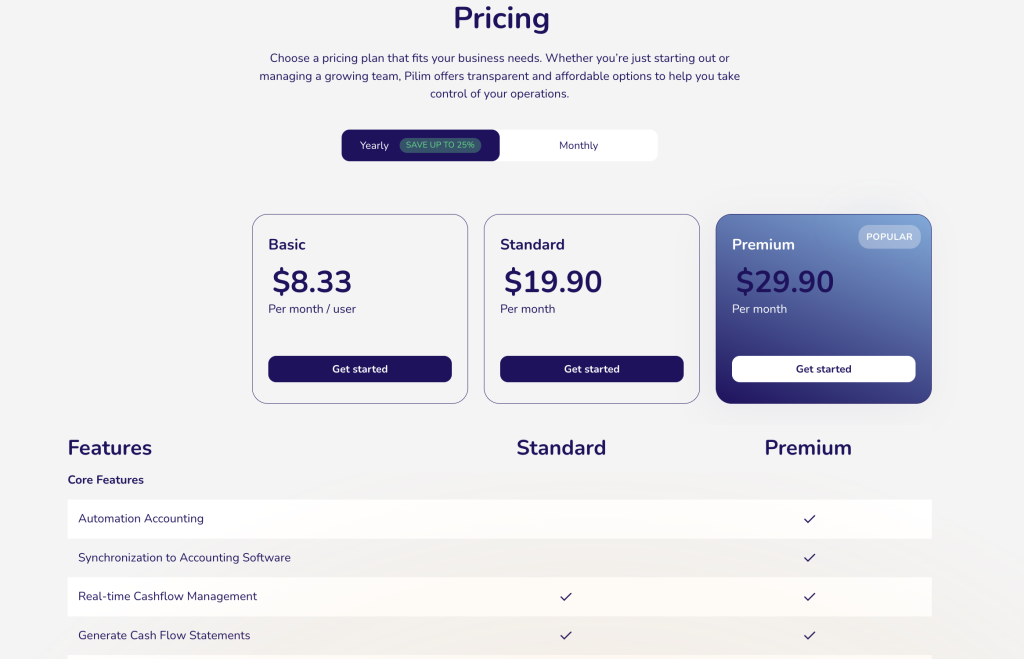Click the $29.90 Premium price
1024x659 pixels.
click(x=785, y=282)
